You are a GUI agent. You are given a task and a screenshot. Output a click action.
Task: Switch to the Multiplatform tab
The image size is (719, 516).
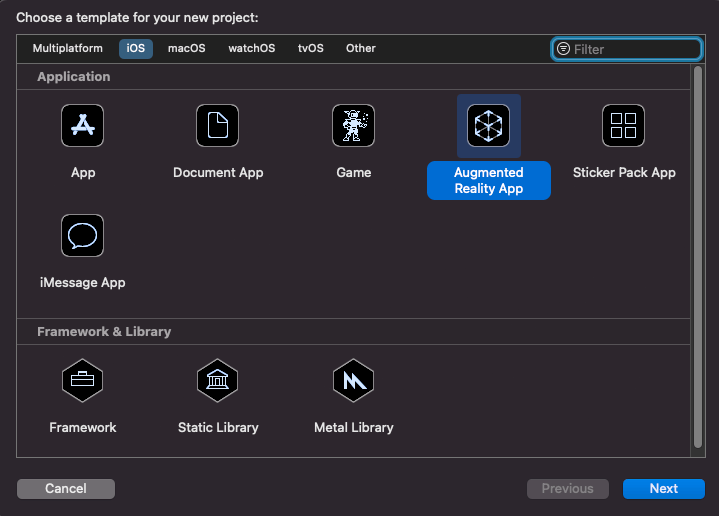click(x=68, y=48)
